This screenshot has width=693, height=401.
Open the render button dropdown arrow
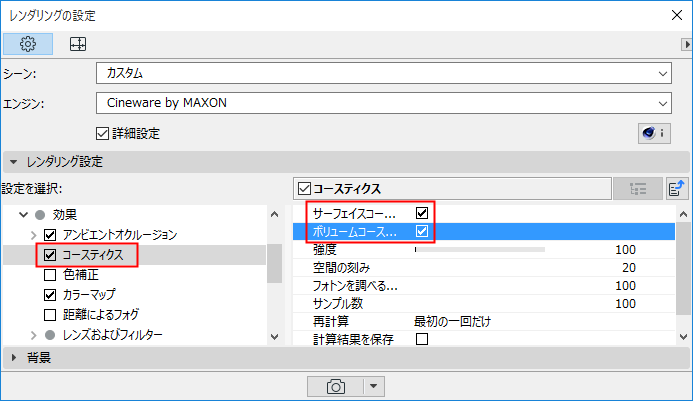pos(374,386)
